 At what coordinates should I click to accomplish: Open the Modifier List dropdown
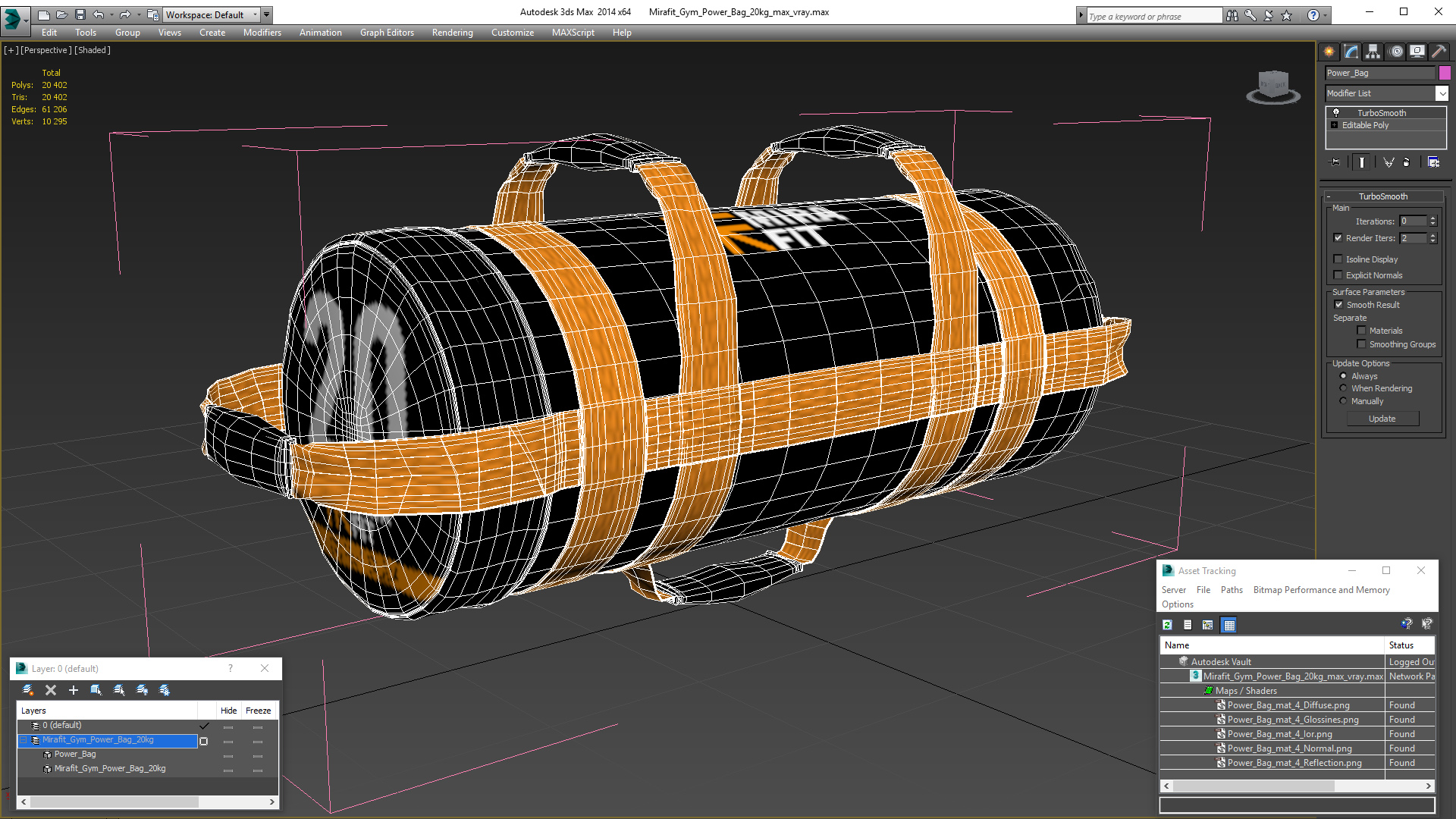click(1442, 93)
